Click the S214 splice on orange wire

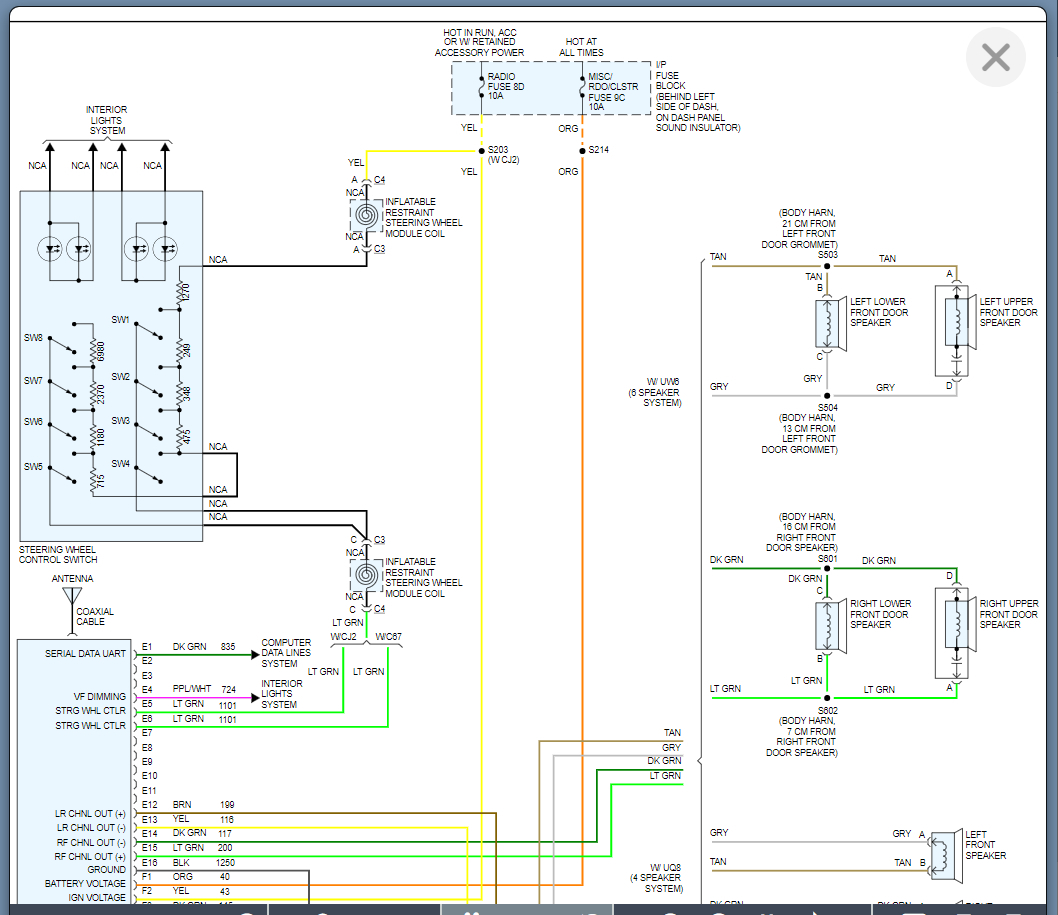point(582,151)
